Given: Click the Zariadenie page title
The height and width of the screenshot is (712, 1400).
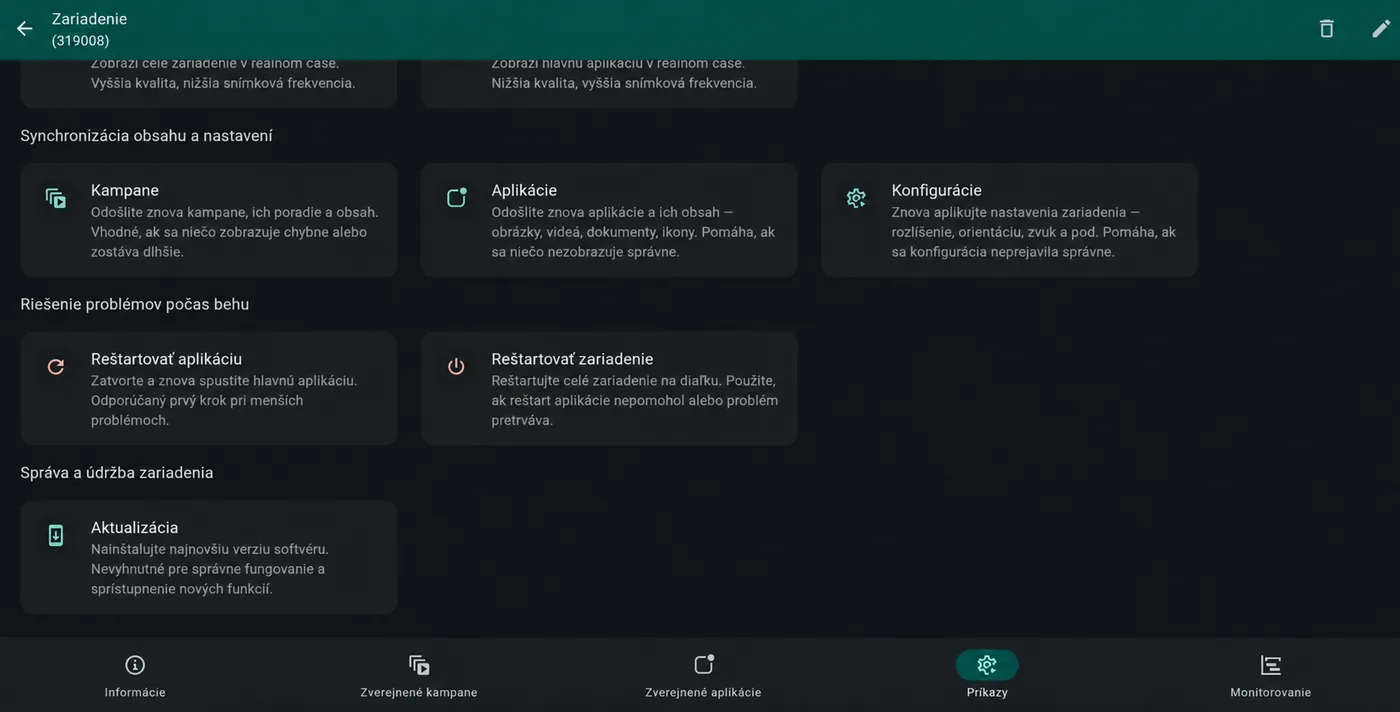Looking at the screenshot, I should [89, 19].
